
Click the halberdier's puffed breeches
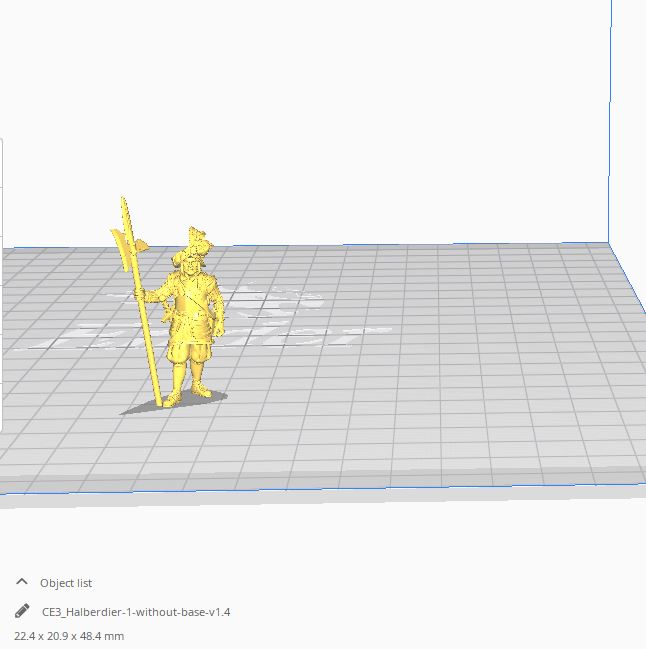tap(188, 348)
